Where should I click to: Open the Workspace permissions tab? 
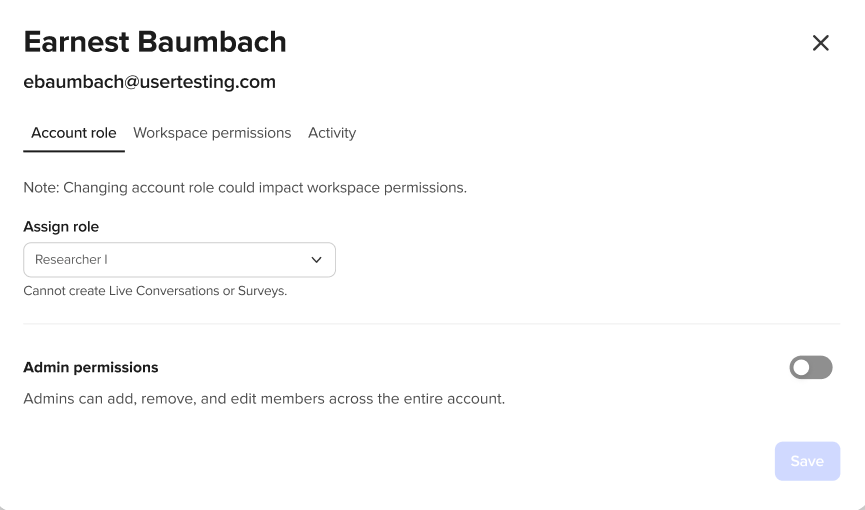point(212,133)
